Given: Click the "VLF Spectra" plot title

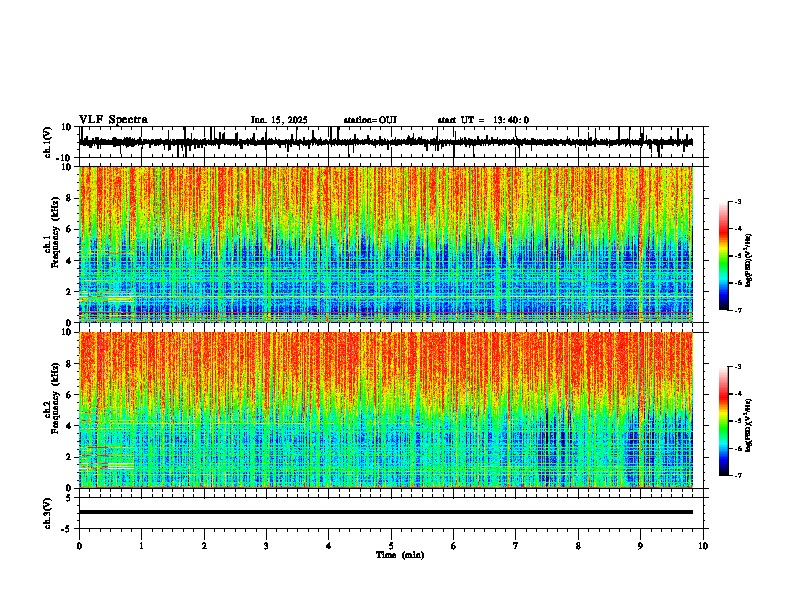Looking at the screenshot, I should (x=113, y=120).
